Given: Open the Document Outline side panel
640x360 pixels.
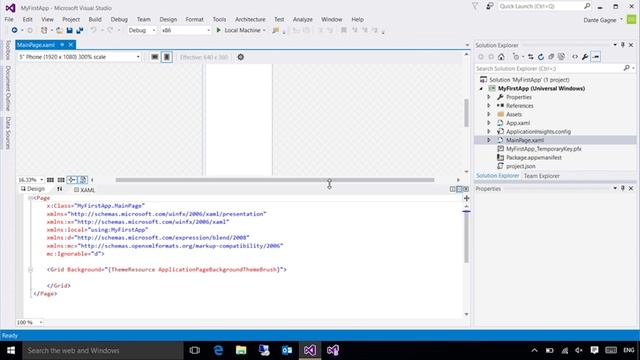Looking at the screenshot, I should [8, 88].
